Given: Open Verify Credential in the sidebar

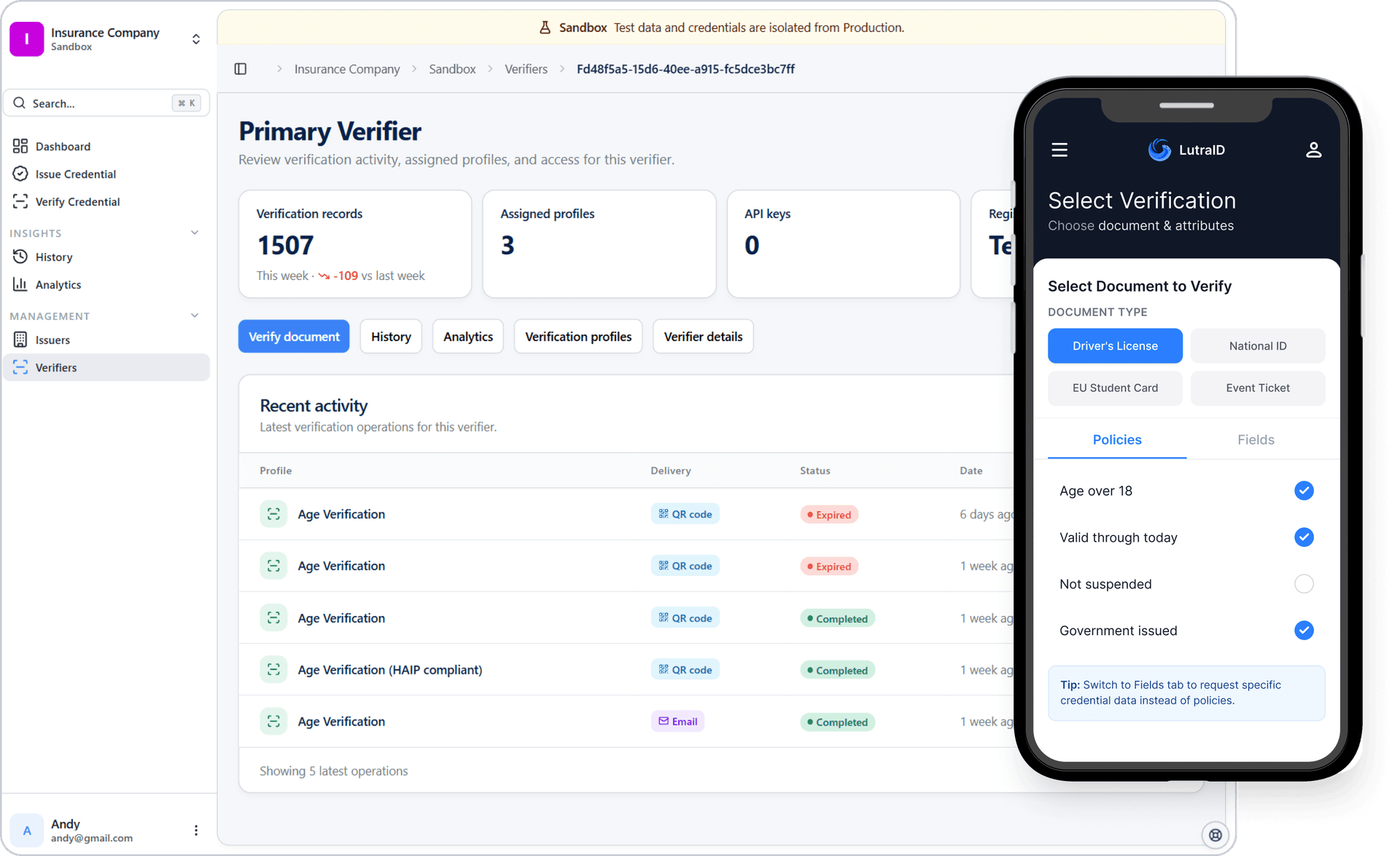Looking at the screenshot, I should tap(106, 202).
